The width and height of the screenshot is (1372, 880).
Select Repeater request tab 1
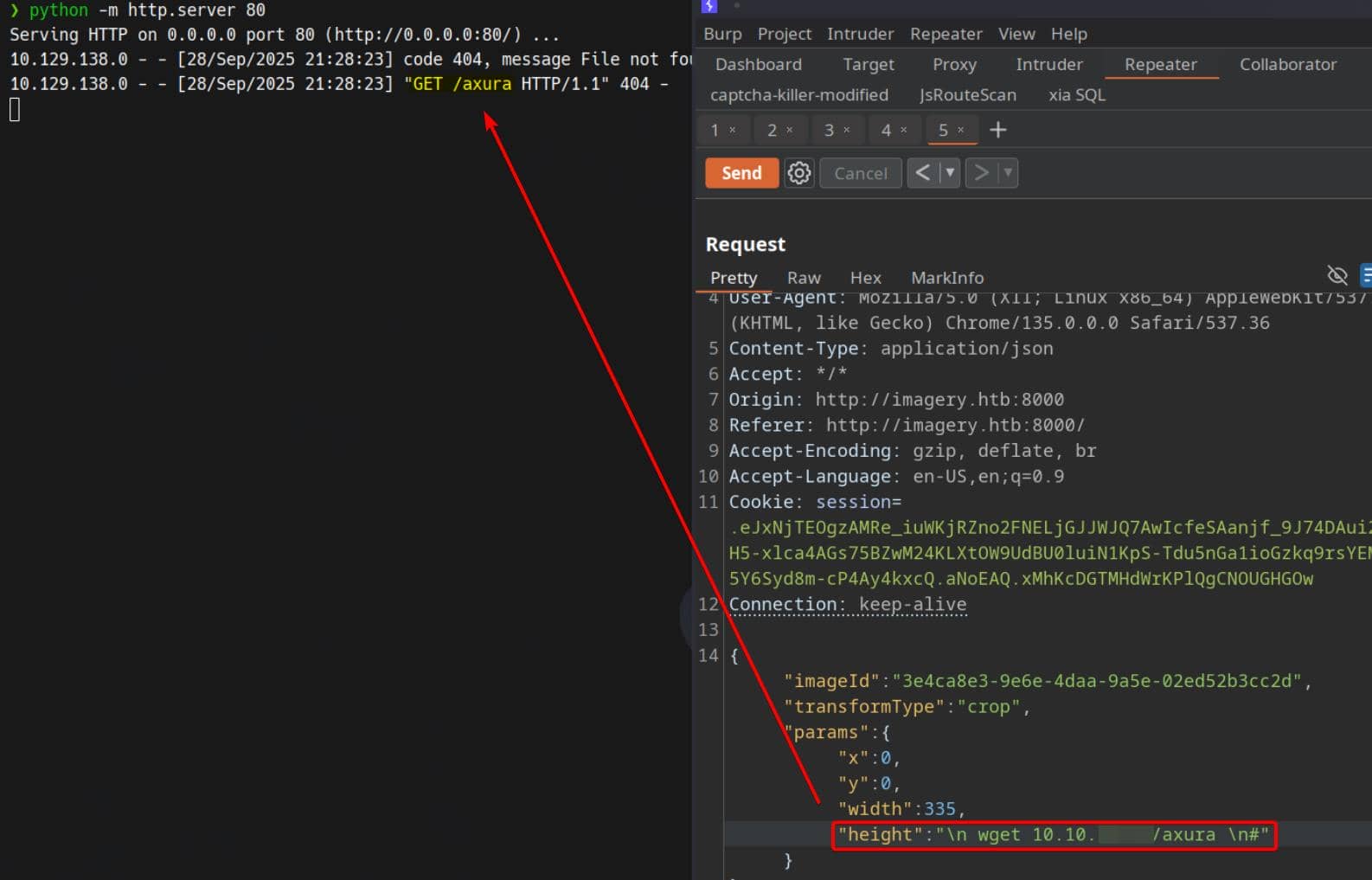pos(715,130)
